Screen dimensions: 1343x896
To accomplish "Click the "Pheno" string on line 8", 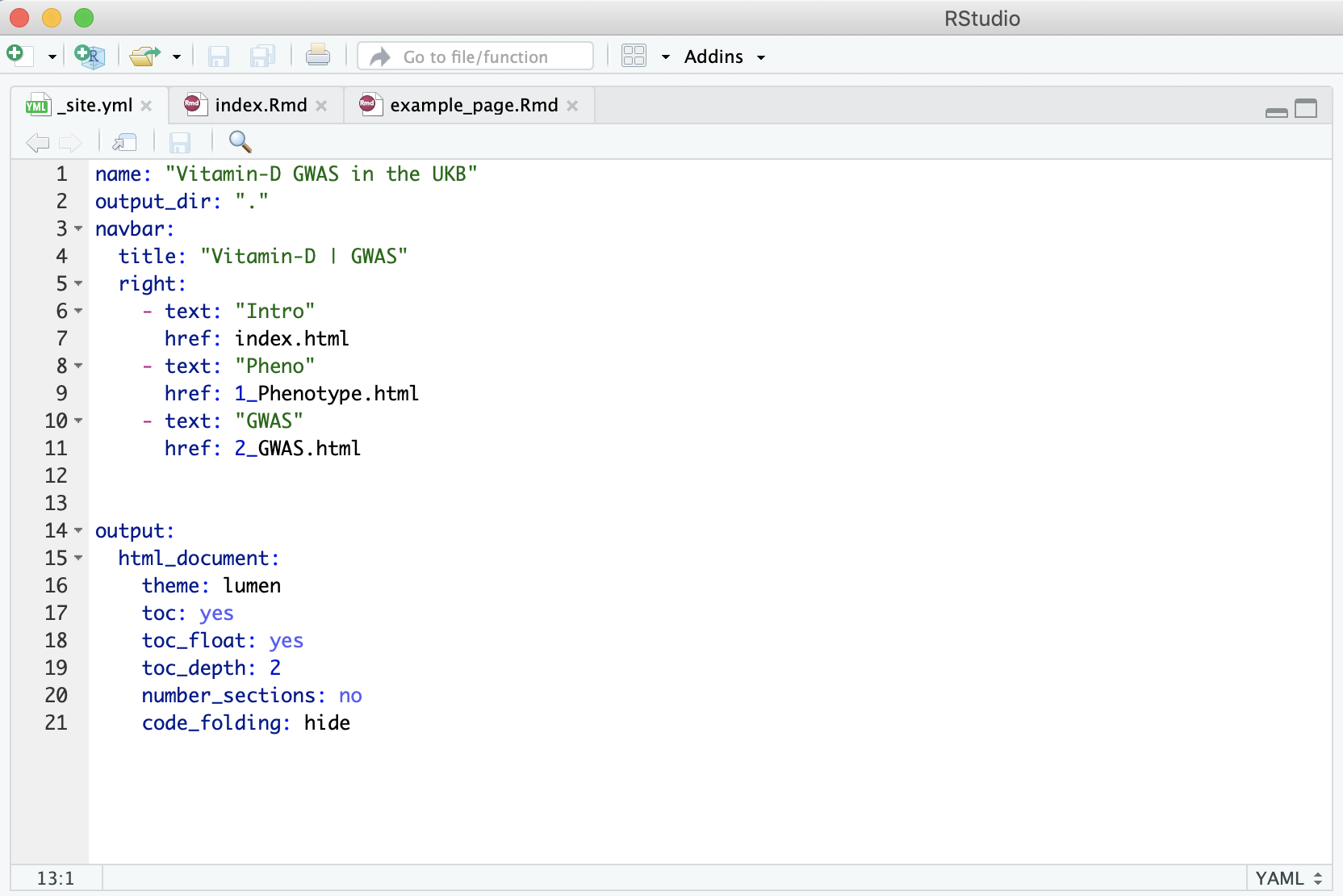I will pos(275,366).
